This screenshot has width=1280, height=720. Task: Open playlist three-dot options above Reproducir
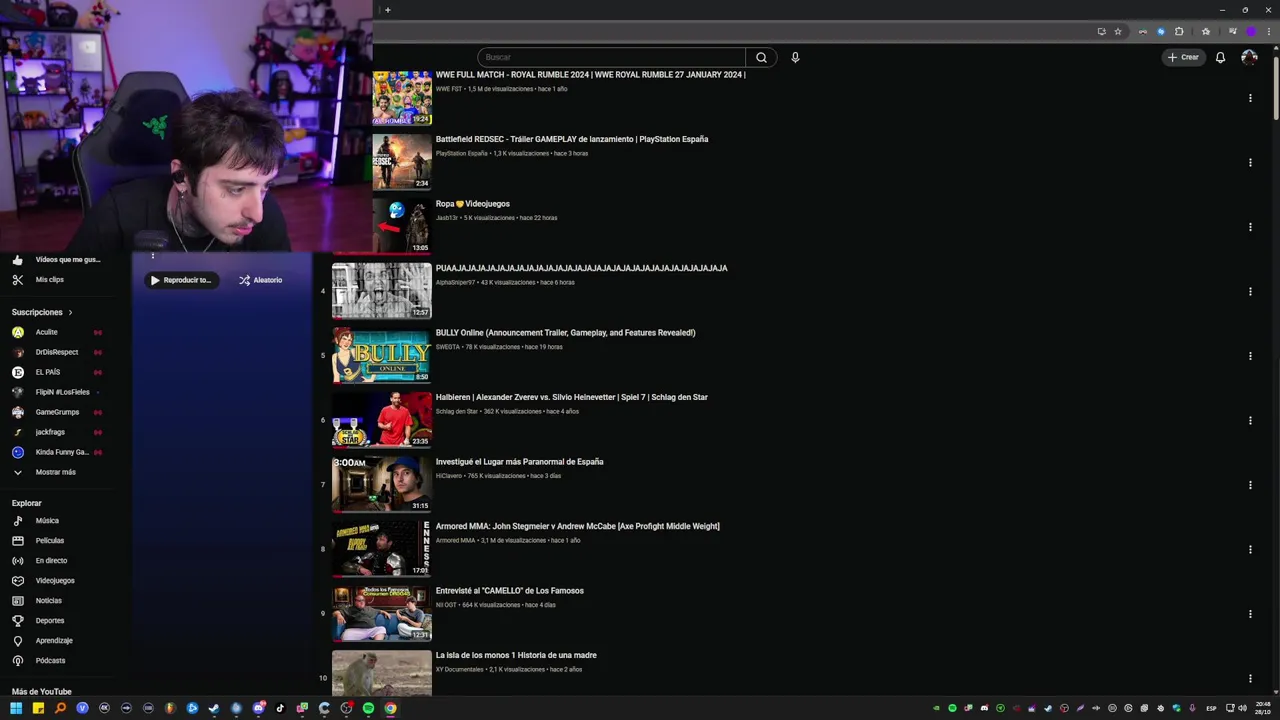[153, 256]
